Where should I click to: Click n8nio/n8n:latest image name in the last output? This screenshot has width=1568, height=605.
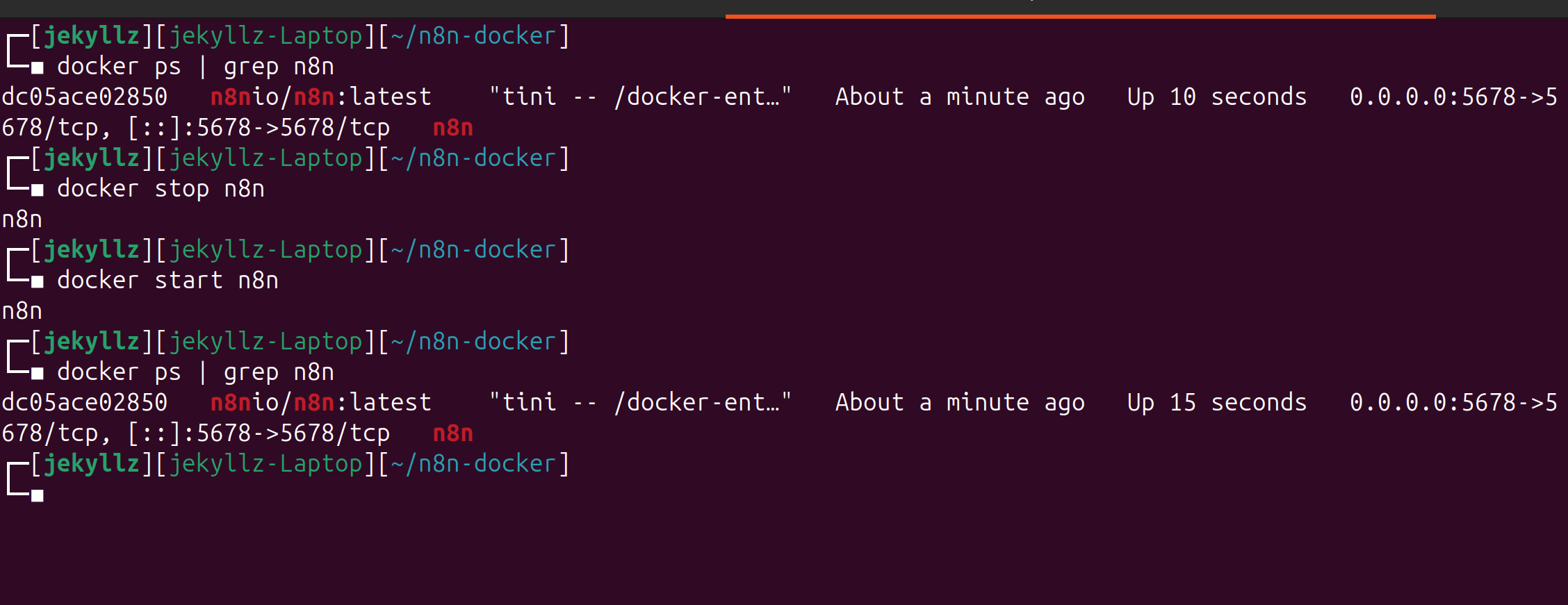(x=320, y=403)
